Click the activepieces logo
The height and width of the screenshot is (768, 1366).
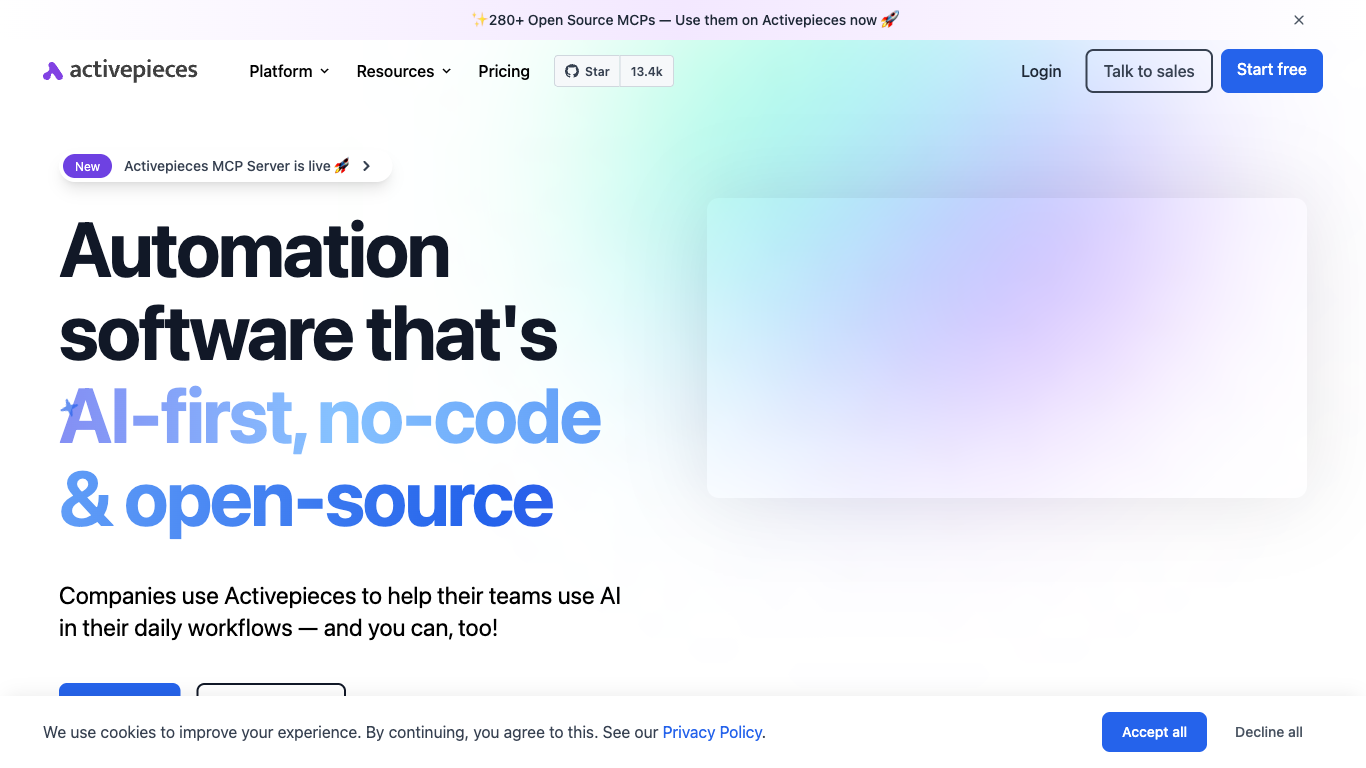(120, 70)
